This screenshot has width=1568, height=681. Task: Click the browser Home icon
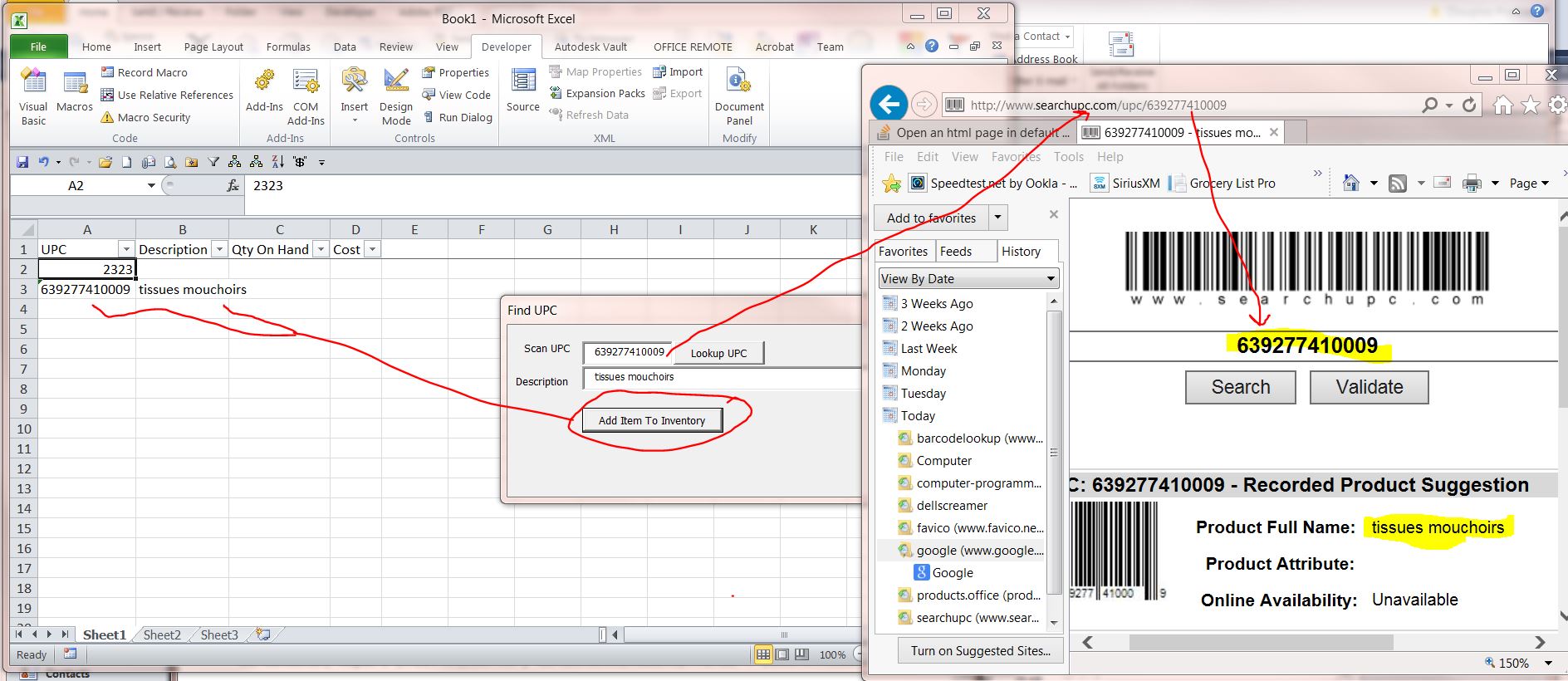click(x=1502, y=105)
